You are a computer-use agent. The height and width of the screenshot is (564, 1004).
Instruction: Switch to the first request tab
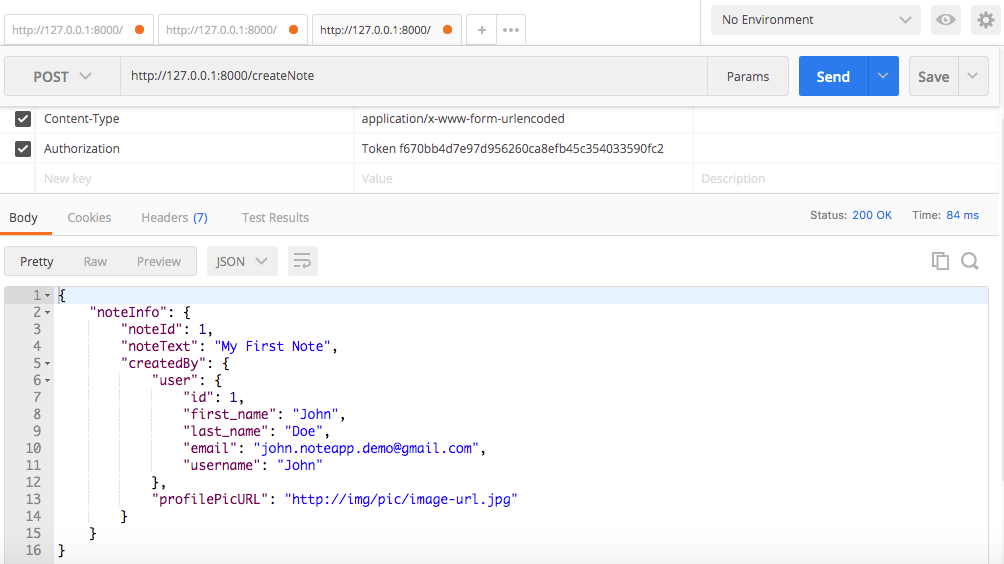[x=79, y=30]
